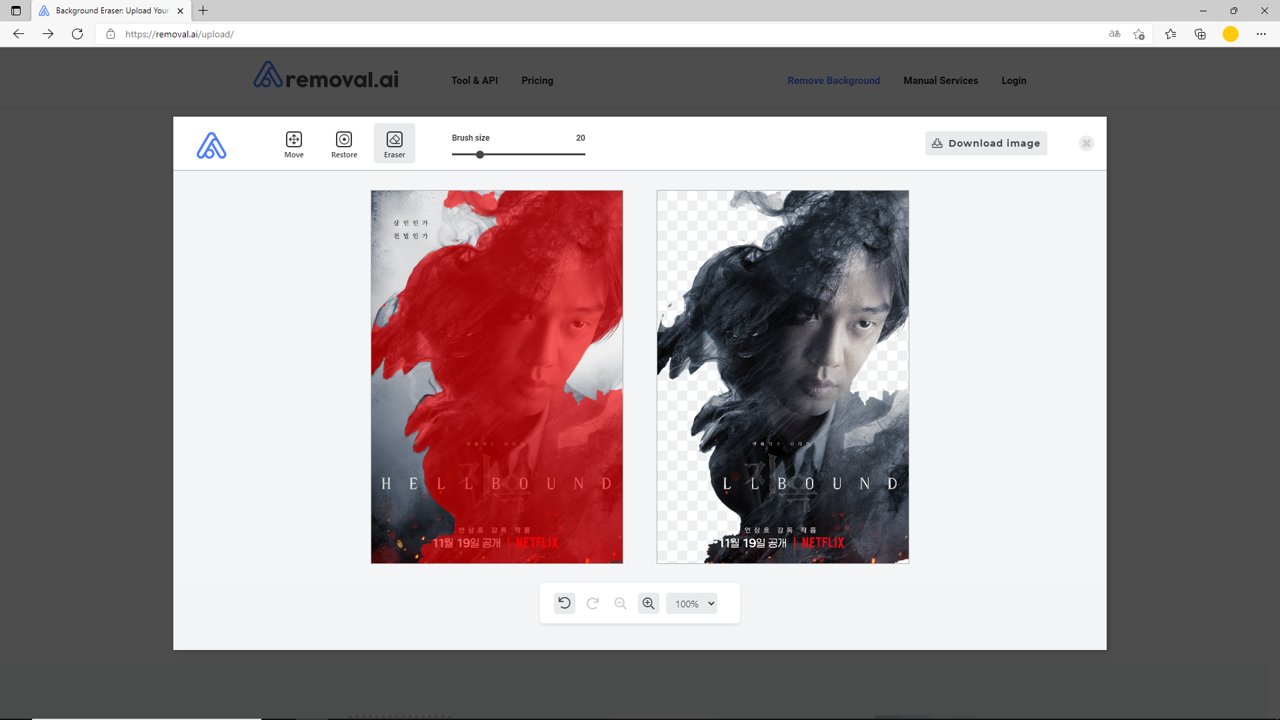Zoom in on the canvas
The image size is (1280, 720).
point(648,603)
